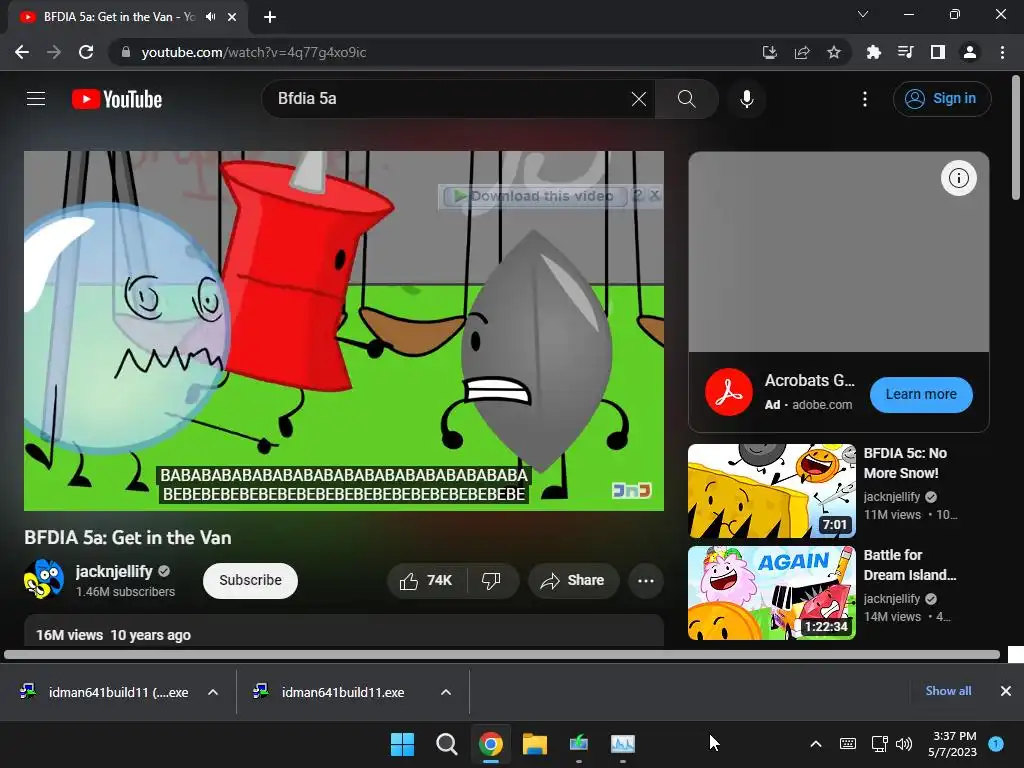Open volume control in system tray
Screen dimensions: 1024x768
click(904, 744)
